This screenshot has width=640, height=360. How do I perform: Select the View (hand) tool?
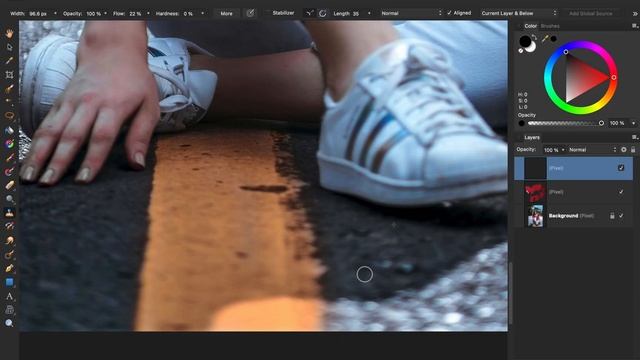click(x=9, y=34)
